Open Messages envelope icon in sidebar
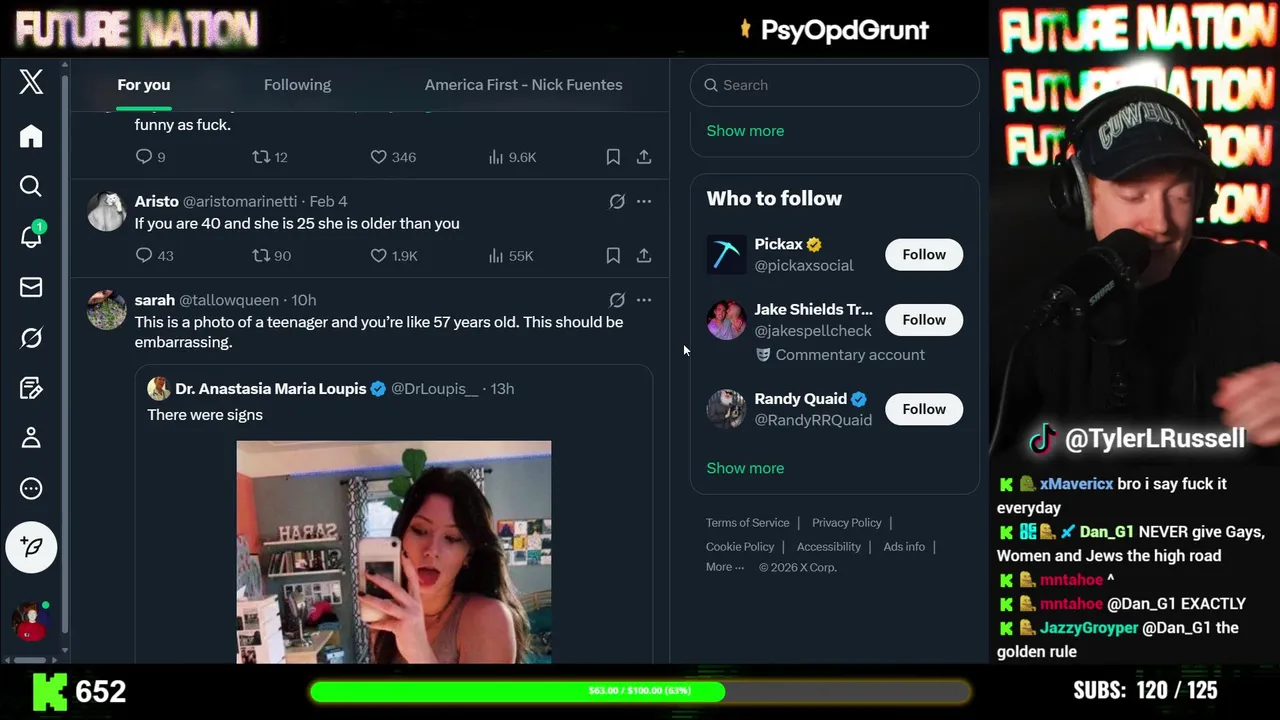 click(31, 287)
